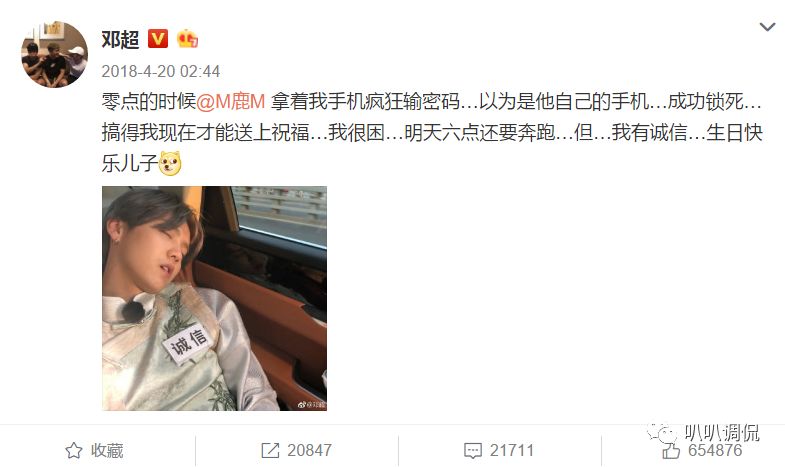
Task: Open 邓超's profile avatar picture
Action: tap(54, 54)
